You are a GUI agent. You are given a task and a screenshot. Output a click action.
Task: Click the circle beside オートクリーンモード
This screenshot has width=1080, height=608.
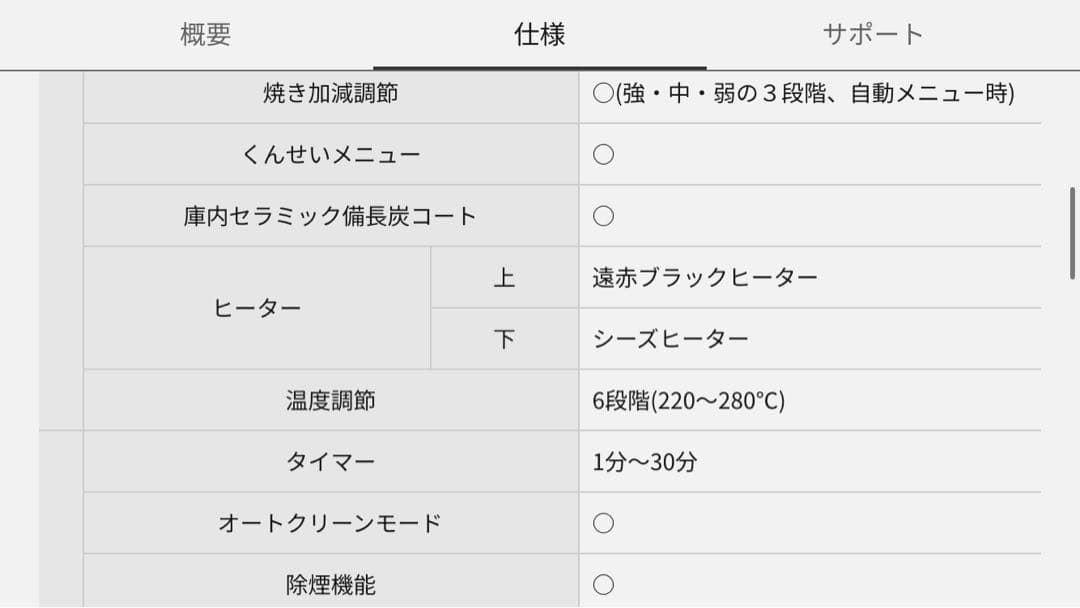point(601,520)
